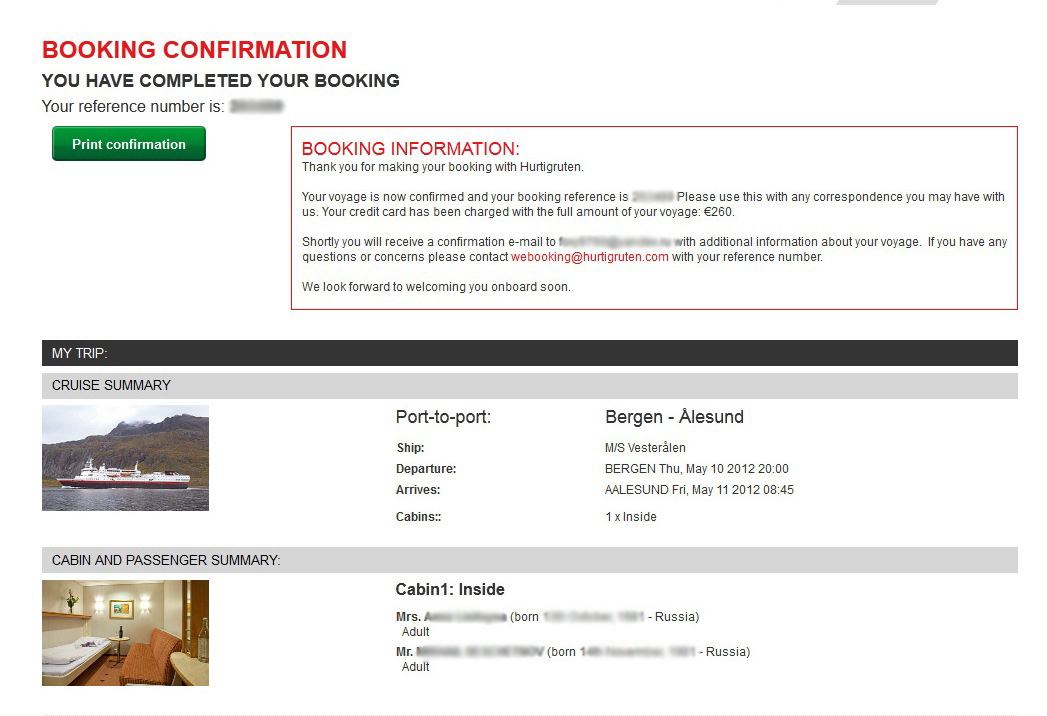Click the Cabins:: label

tap(419, 517)
